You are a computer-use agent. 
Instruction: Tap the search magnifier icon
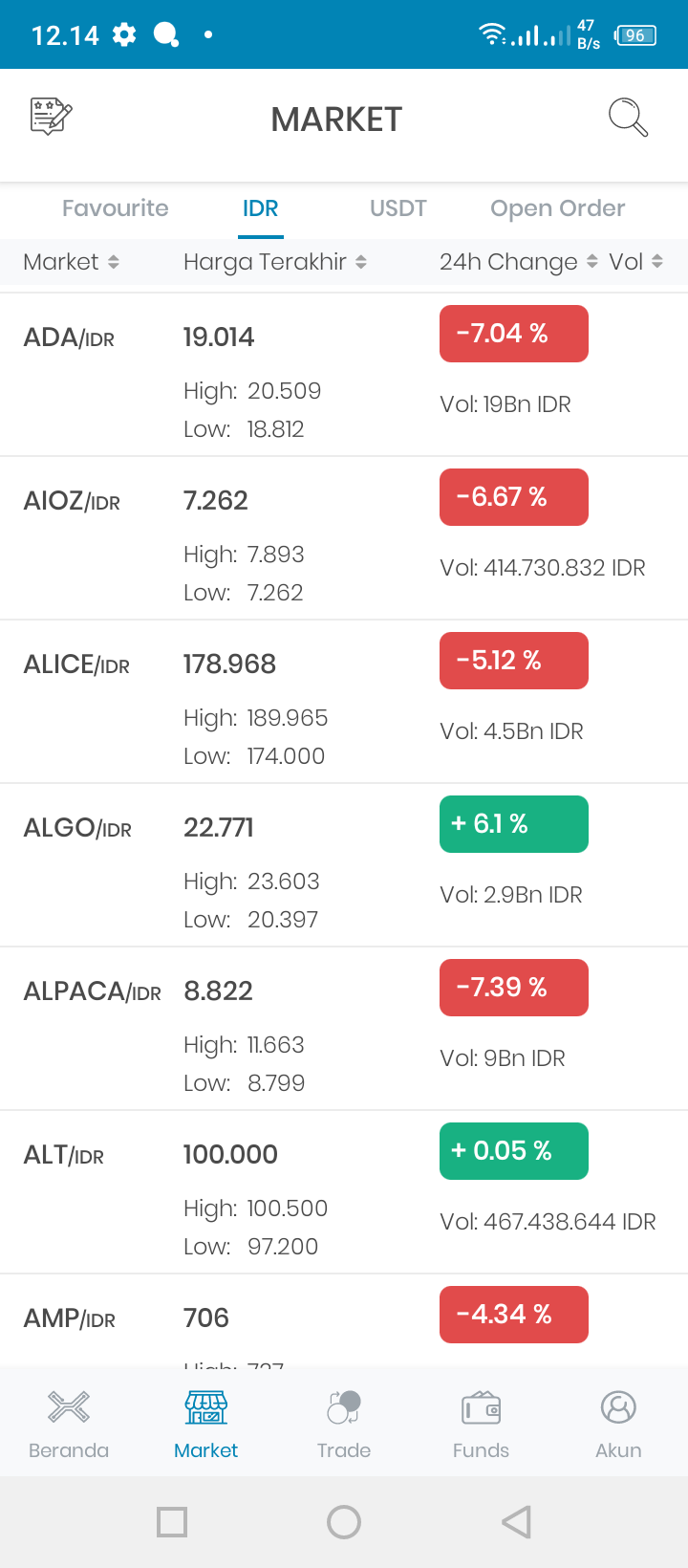click(x=628, y=117)
